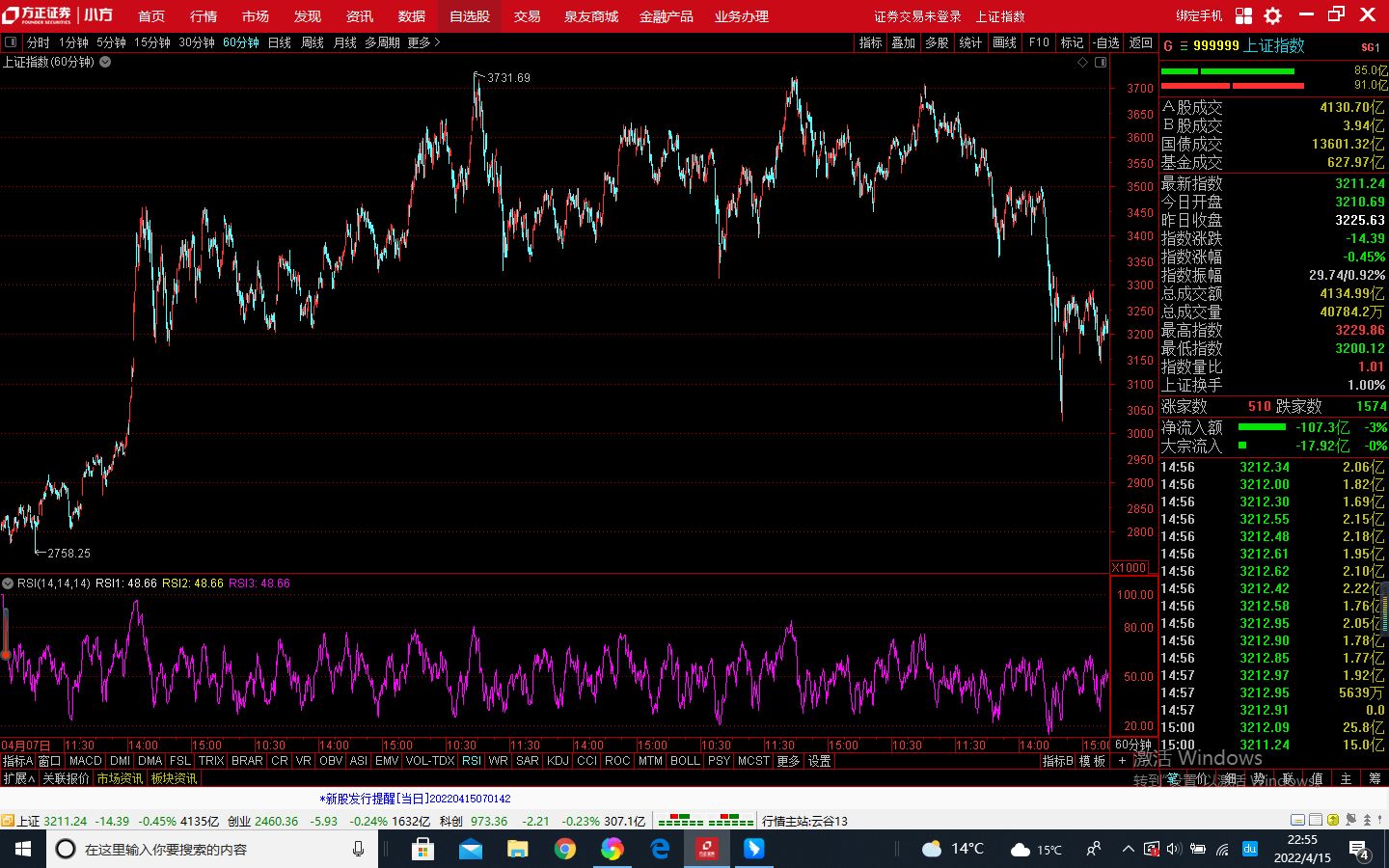
Task: Open the settings gear in title bar
Action: (1273, 15)
